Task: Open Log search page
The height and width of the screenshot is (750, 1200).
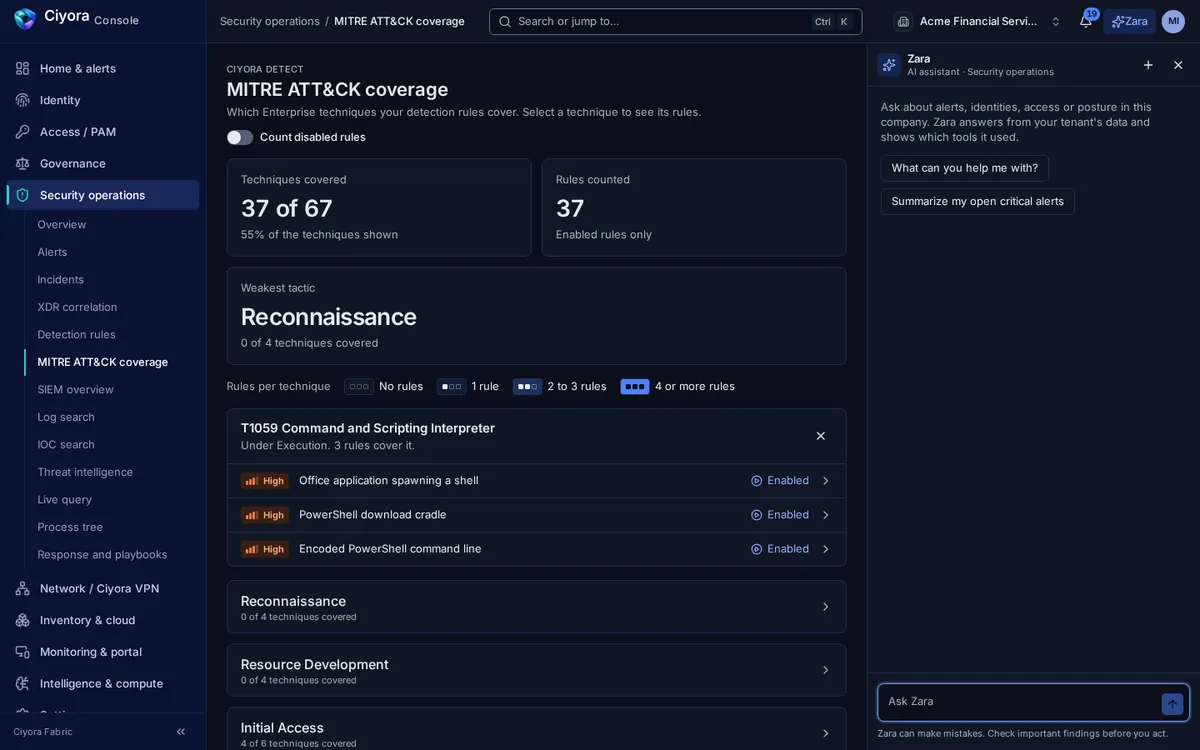Action: pos(66,417)
